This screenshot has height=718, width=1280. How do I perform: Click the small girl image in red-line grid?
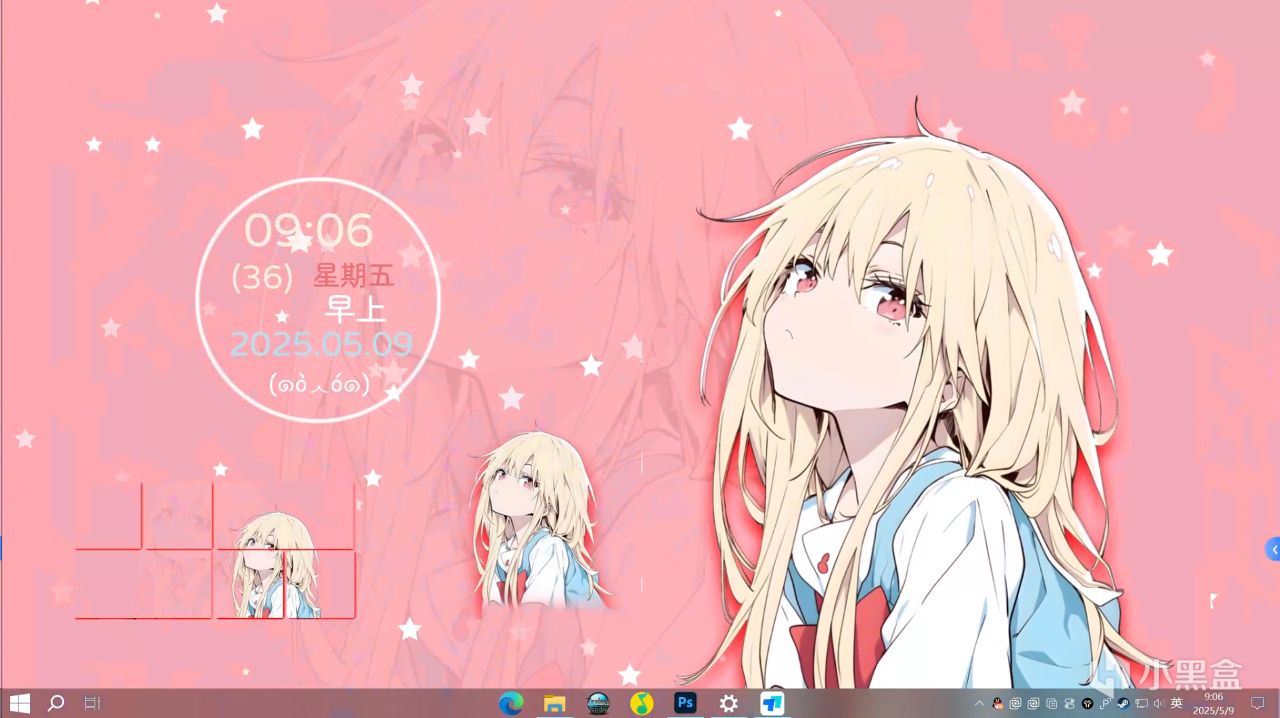click(x=276, y=565)
